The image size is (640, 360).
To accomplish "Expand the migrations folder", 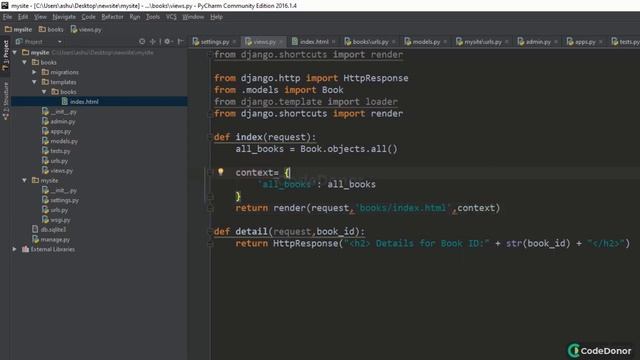I will (35, 72).
